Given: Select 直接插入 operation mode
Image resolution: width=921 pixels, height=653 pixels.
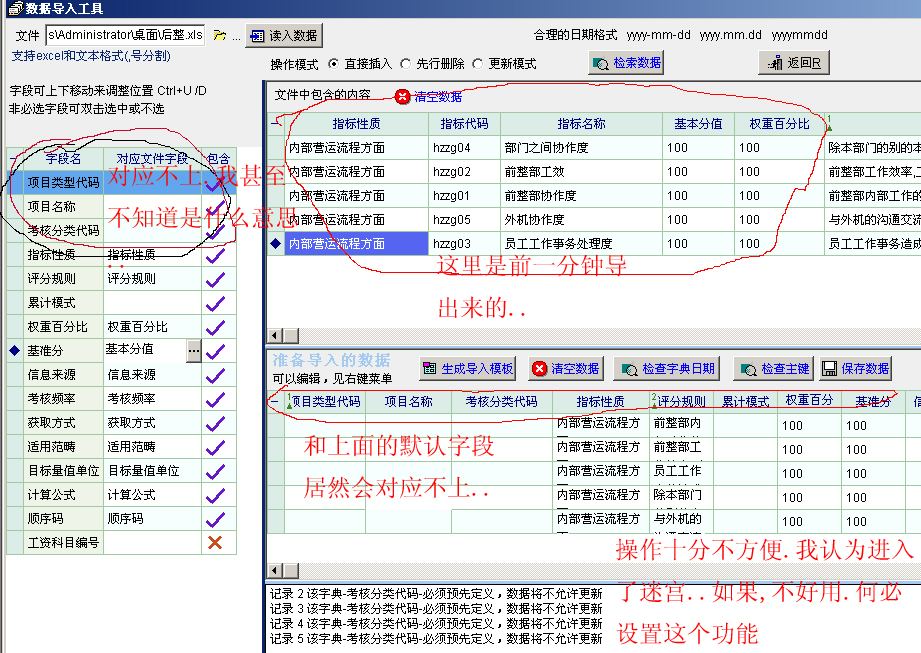Looking at the screenshot, I should click(x=334, y=63).
